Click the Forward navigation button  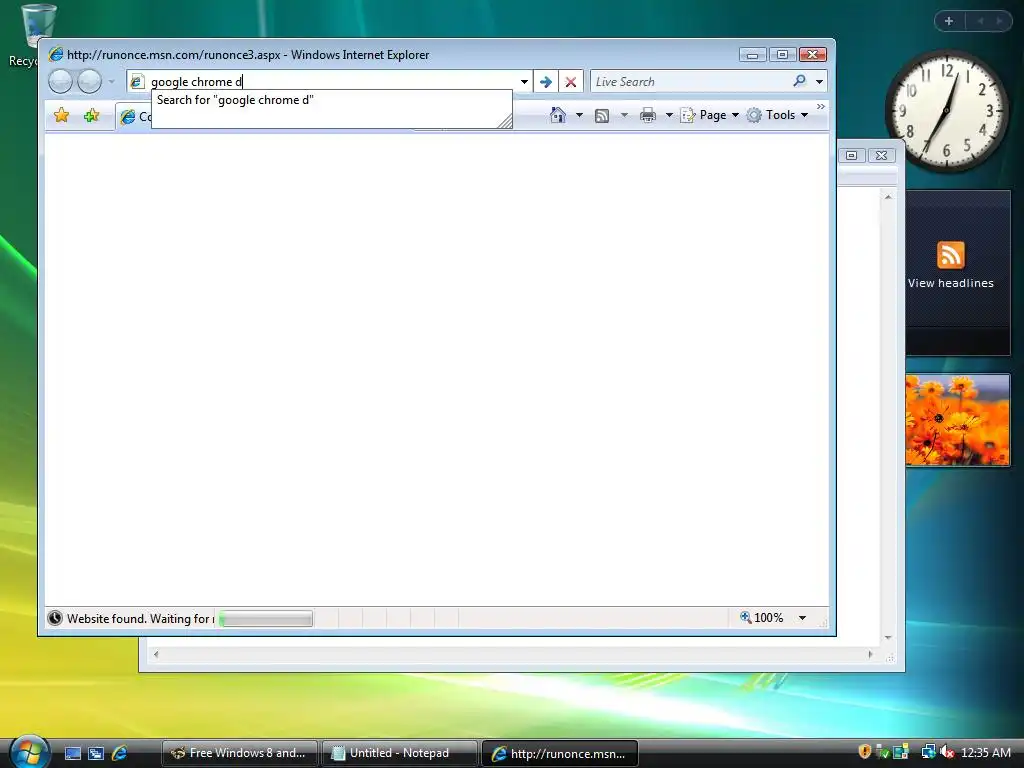(x=89, y=82)
